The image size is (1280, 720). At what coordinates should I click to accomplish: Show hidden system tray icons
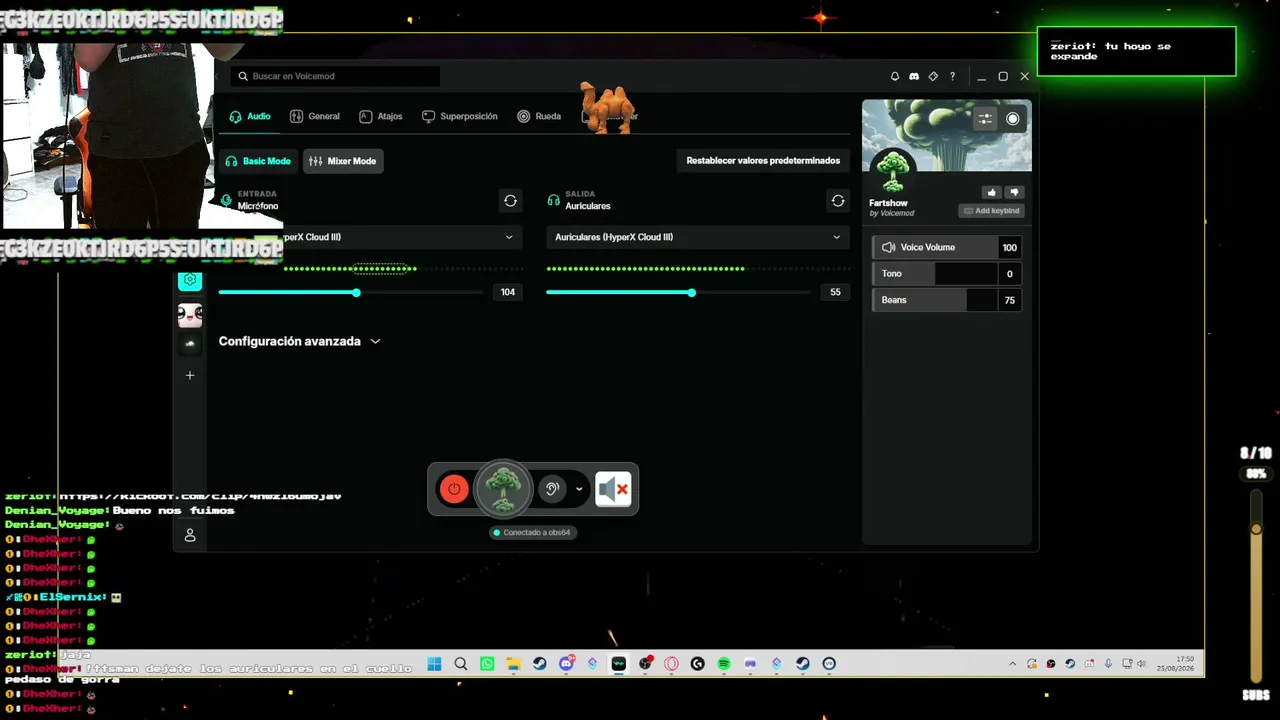[1012, 664]
